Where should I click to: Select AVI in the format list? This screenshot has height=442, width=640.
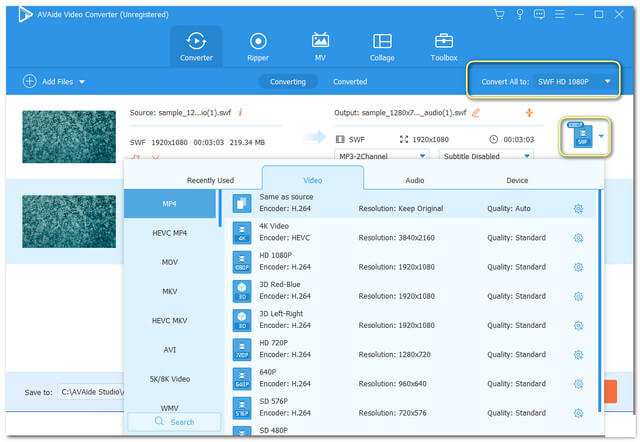tap(170, 350)
